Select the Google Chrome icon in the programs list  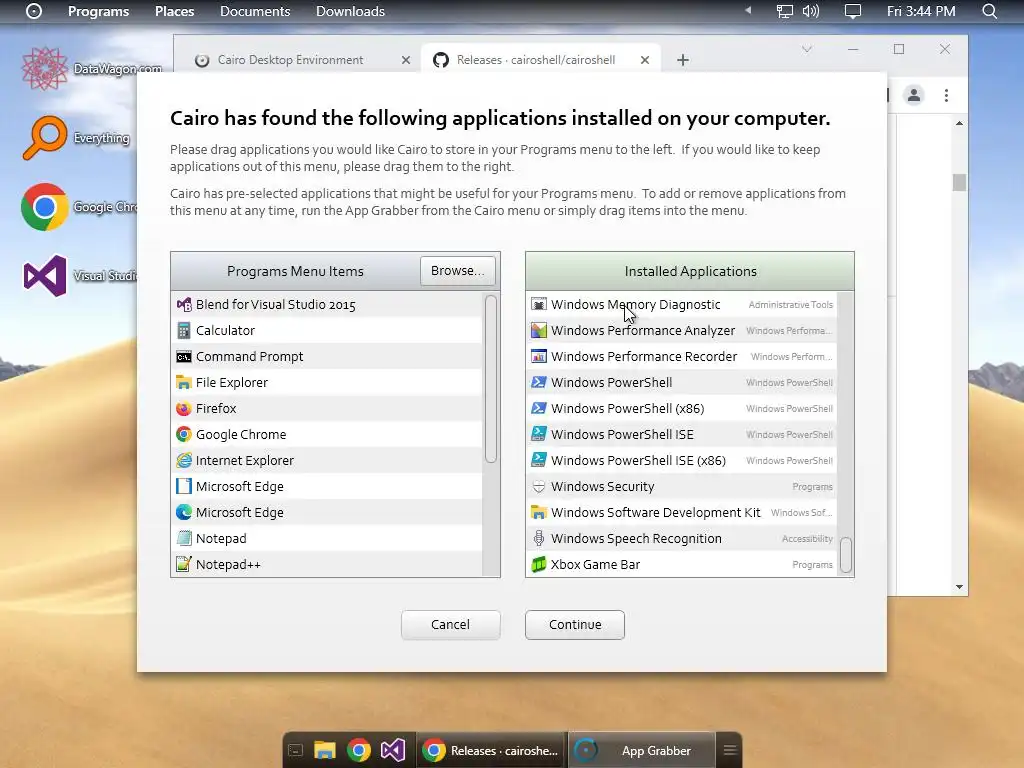[184, 434]
